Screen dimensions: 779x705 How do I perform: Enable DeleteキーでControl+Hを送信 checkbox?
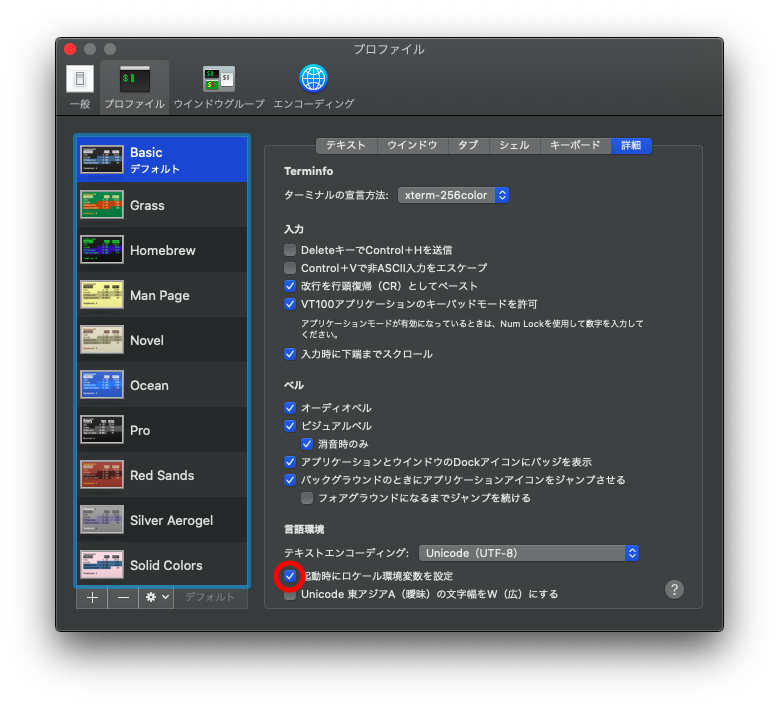[290, 250]
